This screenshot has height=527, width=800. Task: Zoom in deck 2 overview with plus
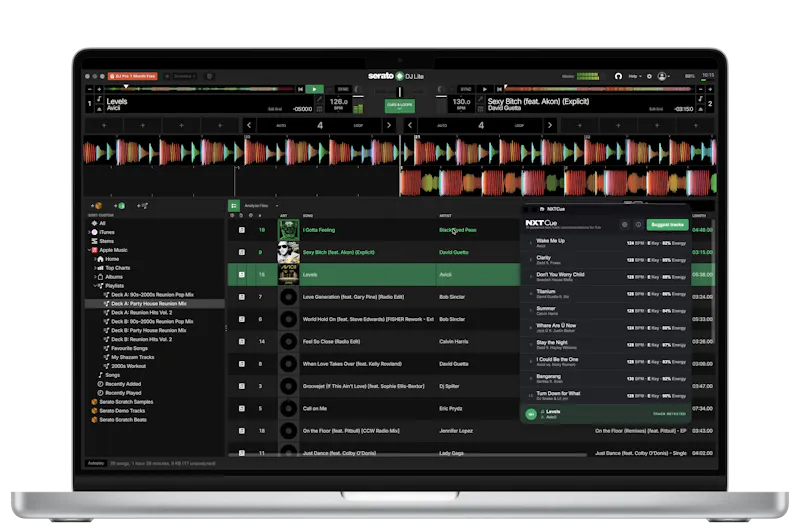710,89
